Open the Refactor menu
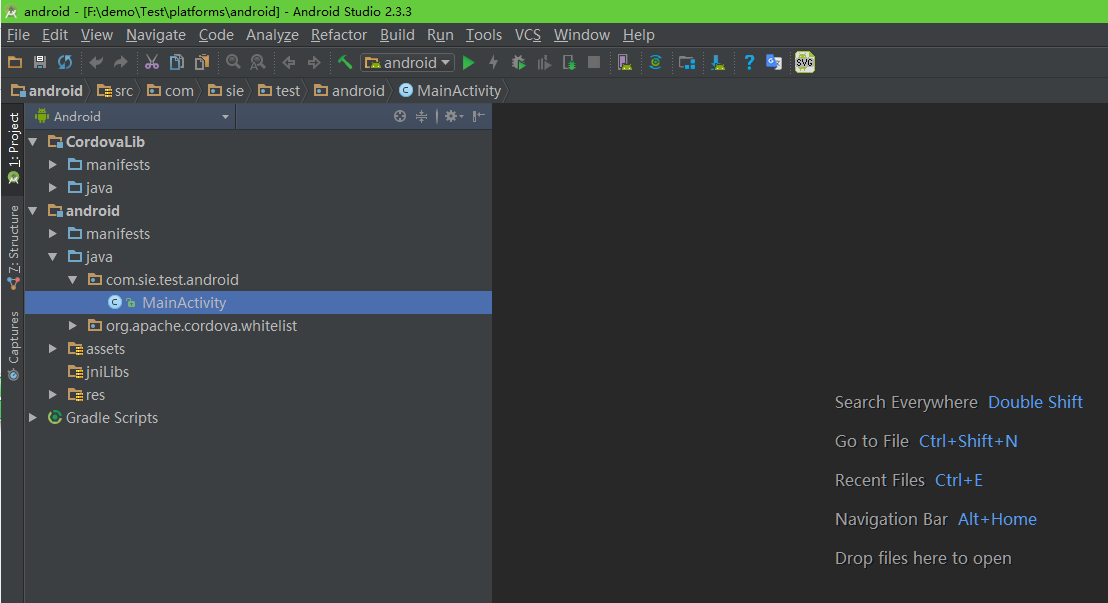The width and height of the screenshot is (1108, 603). click(x=339, y=35)
